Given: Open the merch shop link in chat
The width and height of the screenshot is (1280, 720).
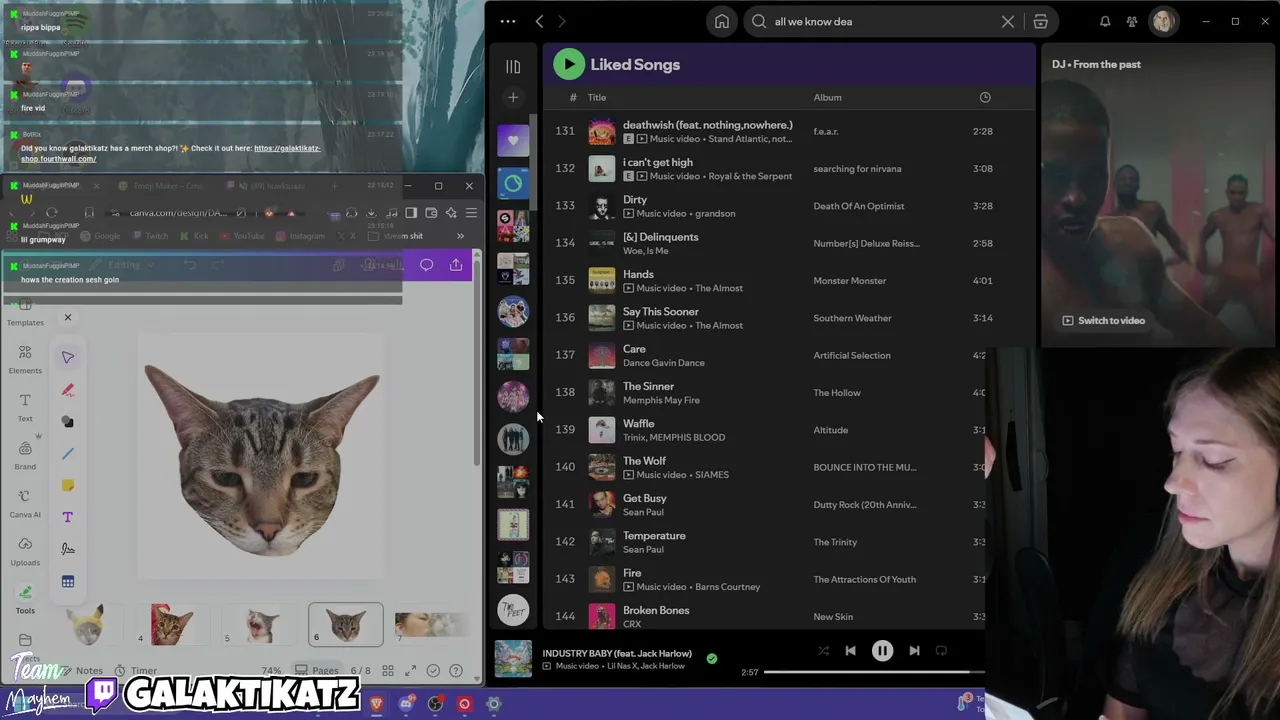Looking at the screenshot, I should click(x=170, y=154).
